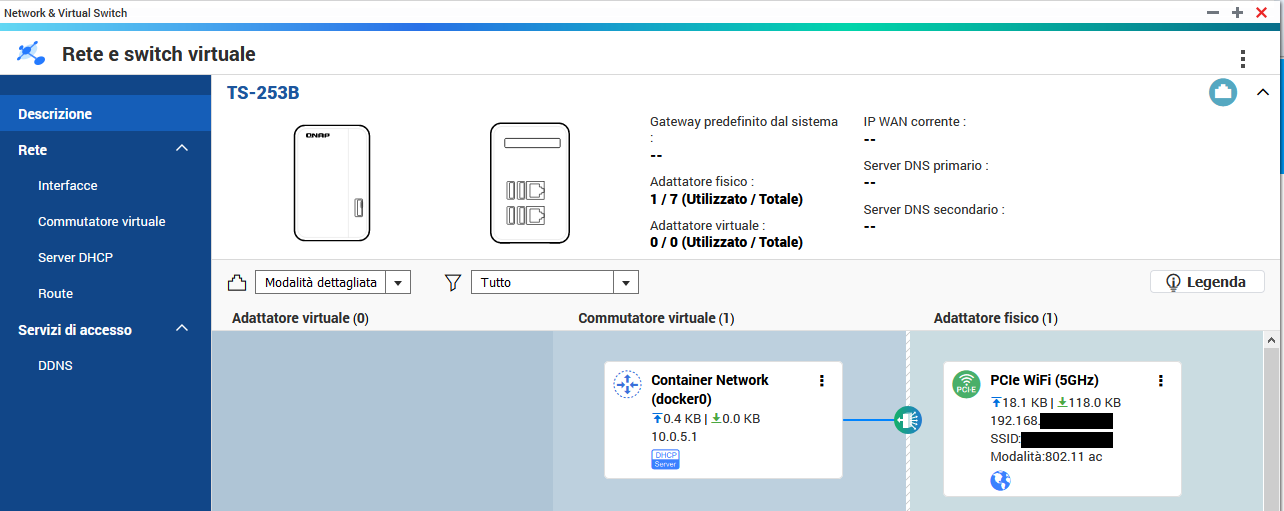Screen dimensions: 1284x511
Task: Click the Network & Virtual Switch logo icon
Action: point(30,53)
